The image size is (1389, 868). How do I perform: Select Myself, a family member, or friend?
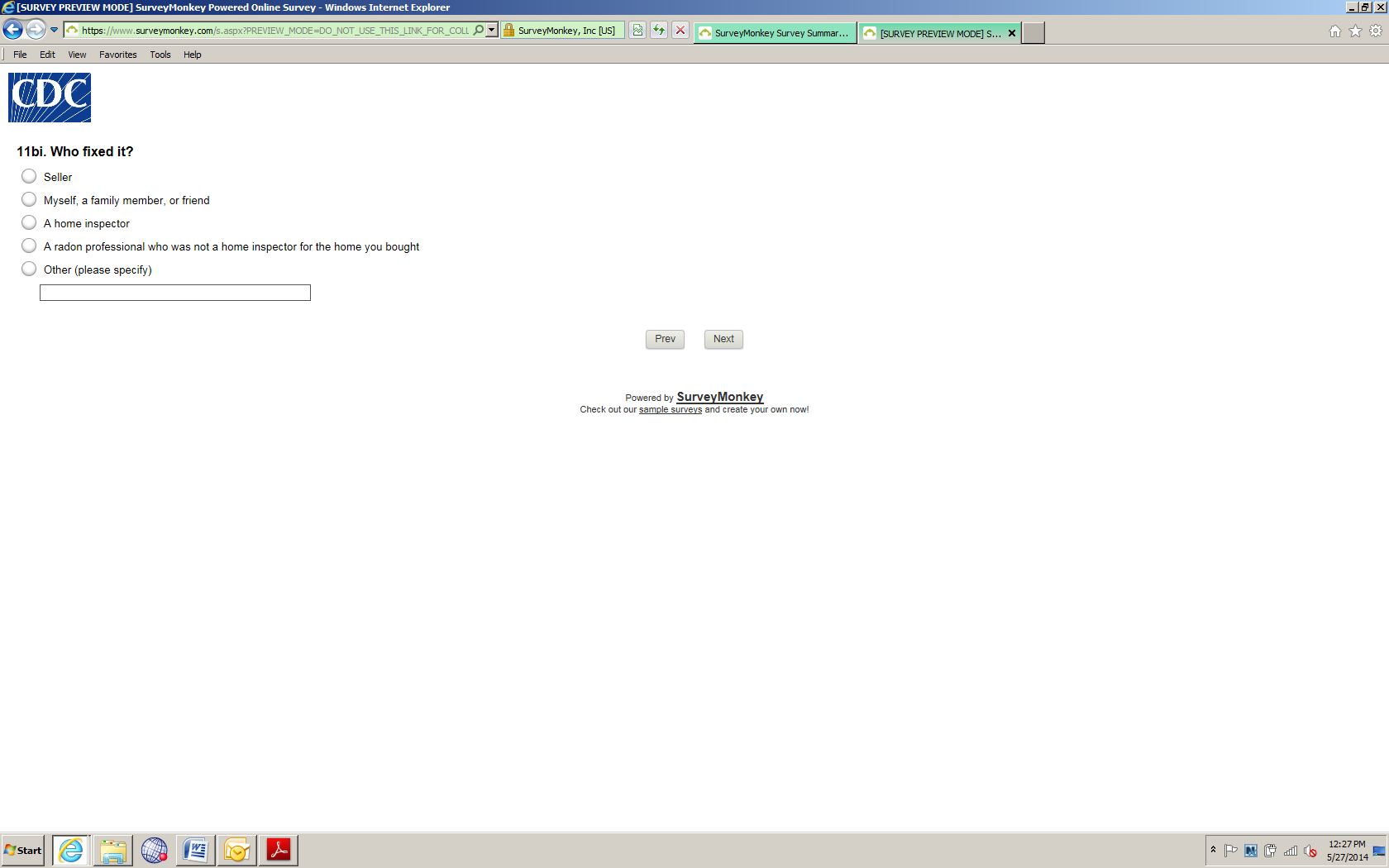coord(29,199)
